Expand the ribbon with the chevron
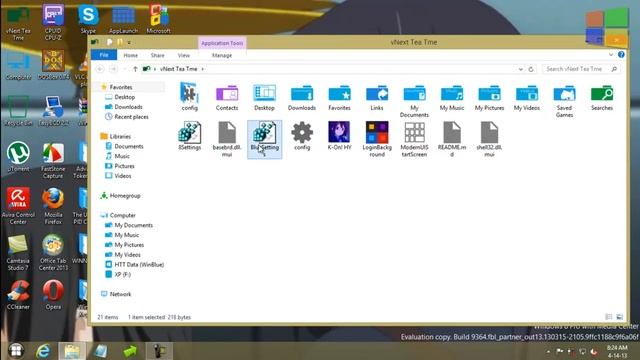Viewport: 640px width, 360px height. [x=611, y=54]
